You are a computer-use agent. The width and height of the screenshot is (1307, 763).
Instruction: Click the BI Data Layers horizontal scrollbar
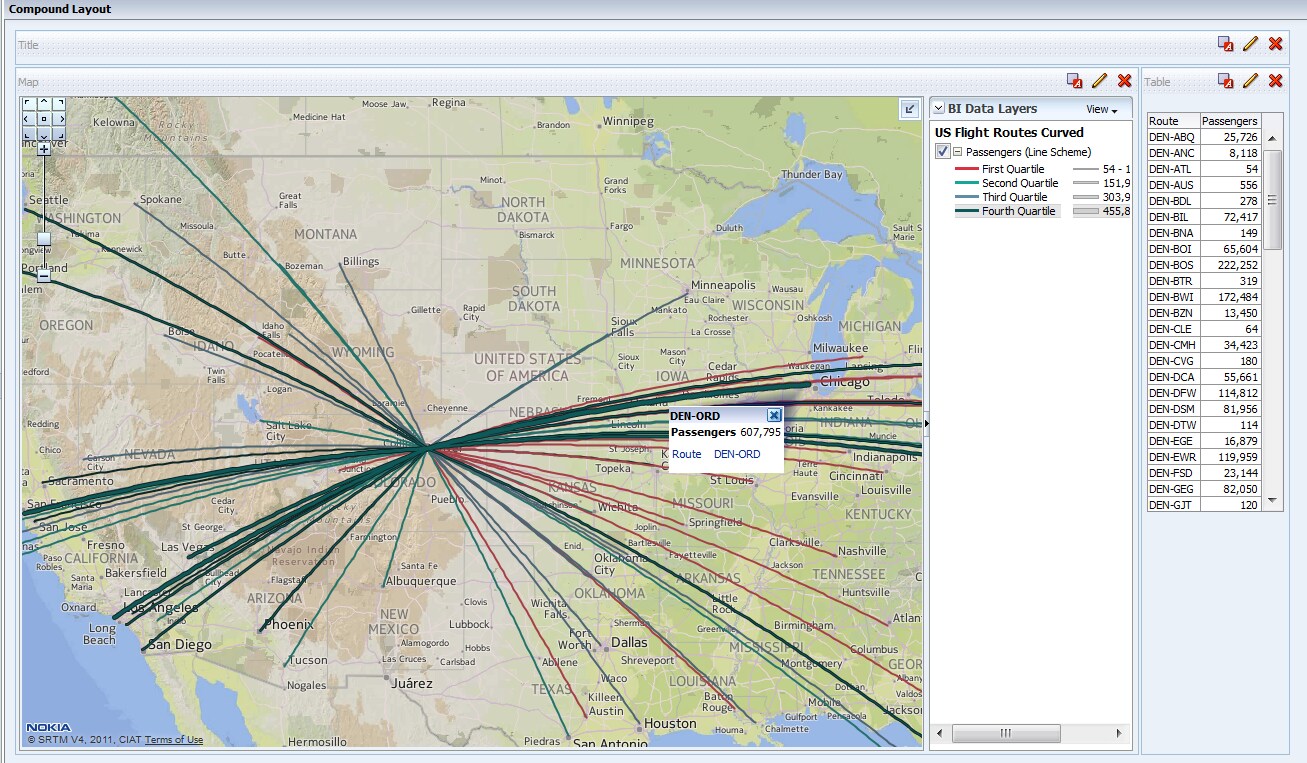[x=1006, y=734]
